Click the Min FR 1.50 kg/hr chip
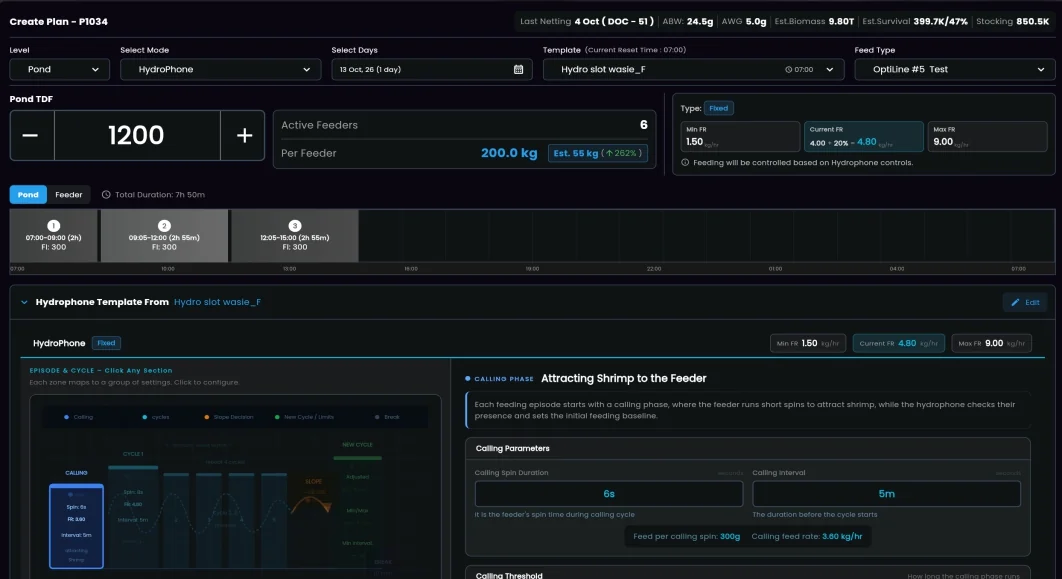Image resolution: width=1062 pixels, height=579 pixels. [807, 343]
